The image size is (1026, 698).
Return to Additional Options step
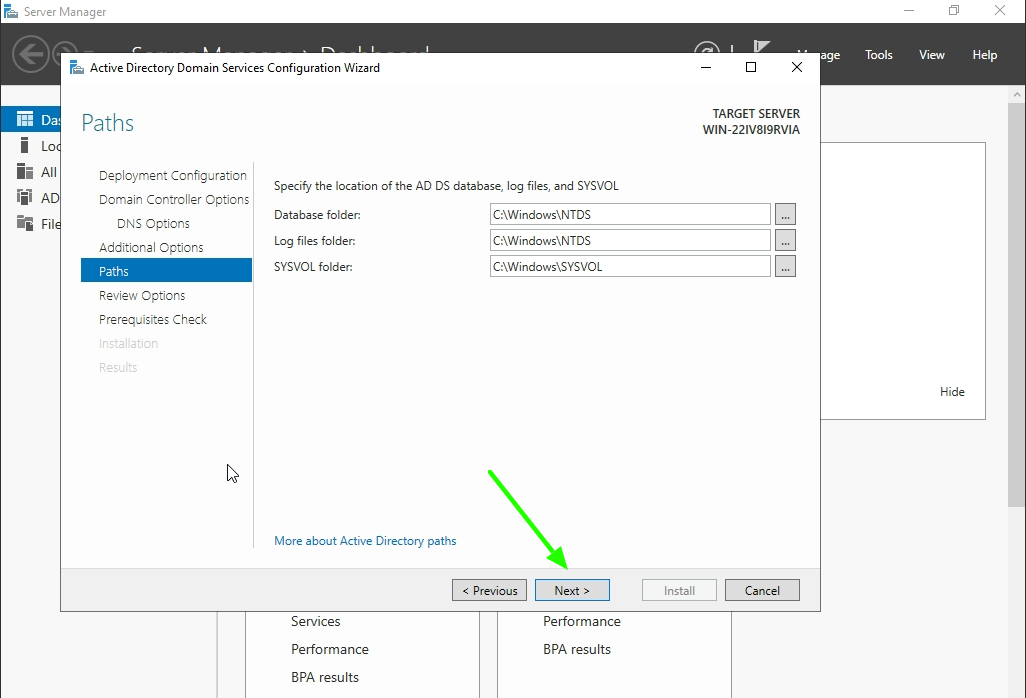coord(150,247)
